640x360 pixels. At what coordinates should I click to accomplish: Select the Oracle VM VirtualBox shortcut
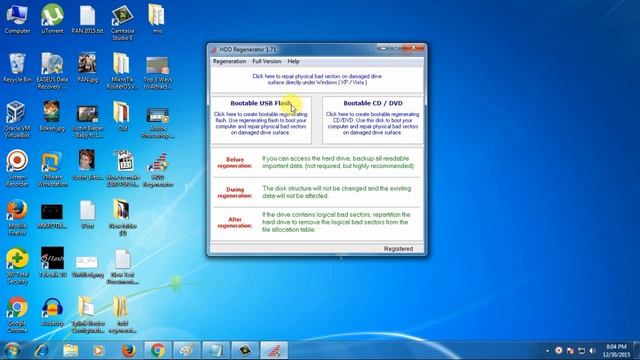(17, 119)
